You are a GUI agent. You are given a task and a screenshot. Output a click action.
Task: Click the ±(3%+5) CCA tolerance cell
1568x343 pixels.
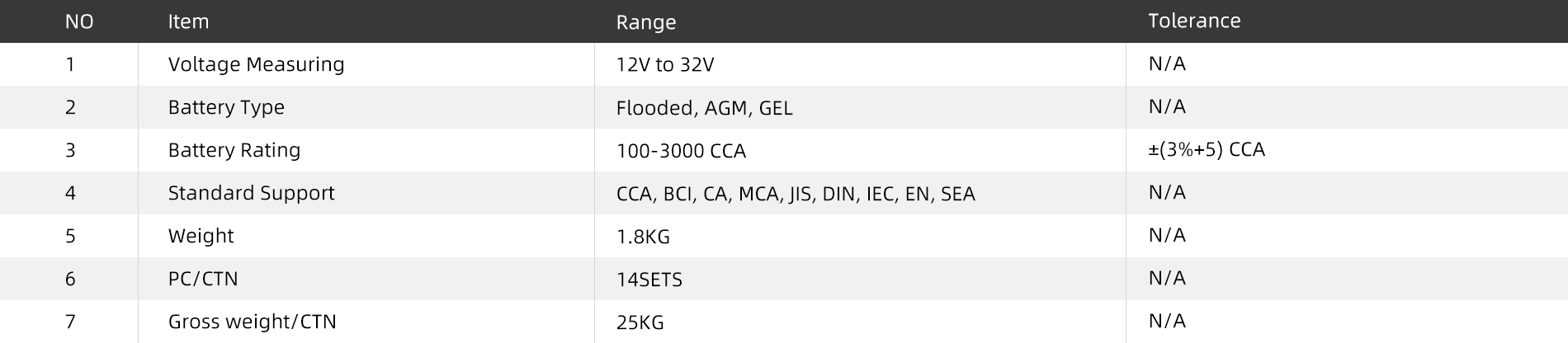point(1206,150)
